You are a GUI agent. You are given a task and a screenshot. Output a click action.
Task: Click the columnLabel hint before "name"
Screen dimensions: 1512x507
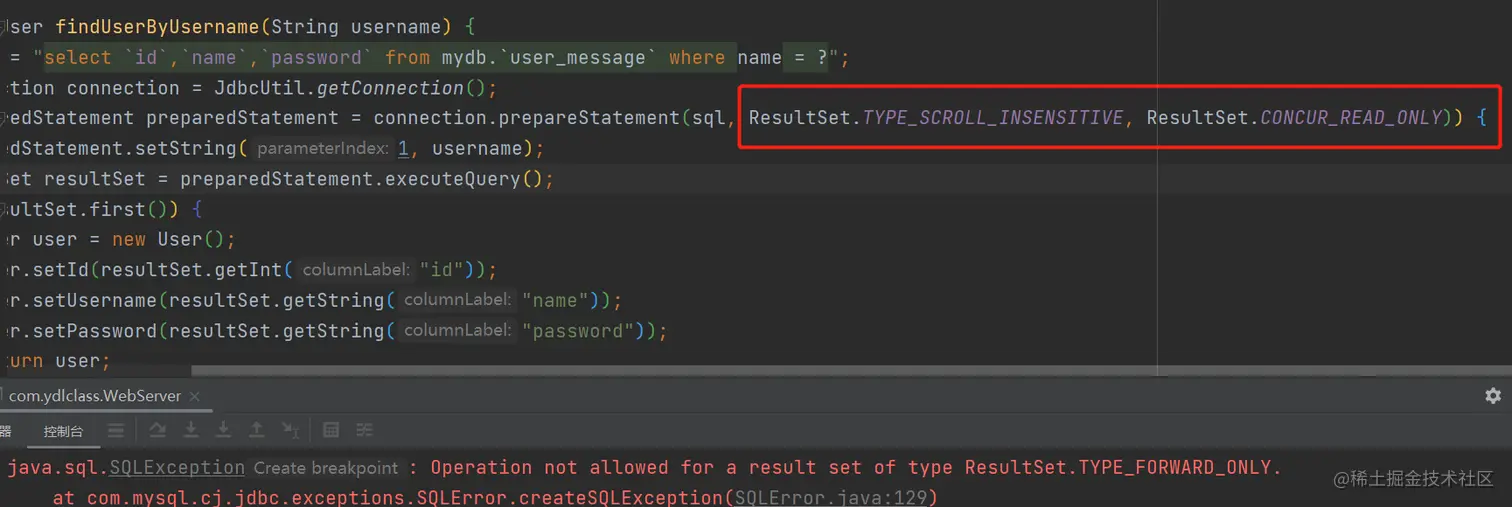pos(457,300)
